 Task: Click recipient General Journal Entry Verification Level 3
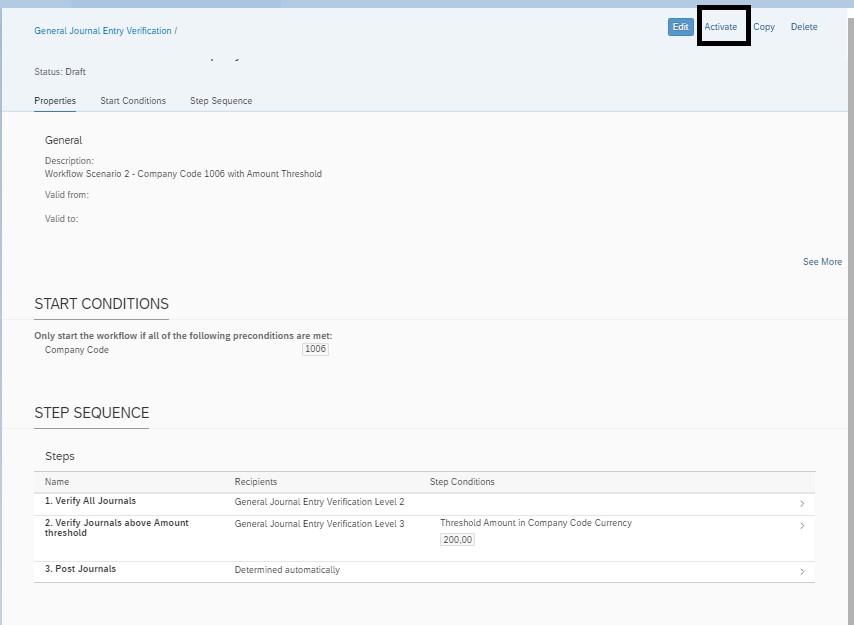320,523
